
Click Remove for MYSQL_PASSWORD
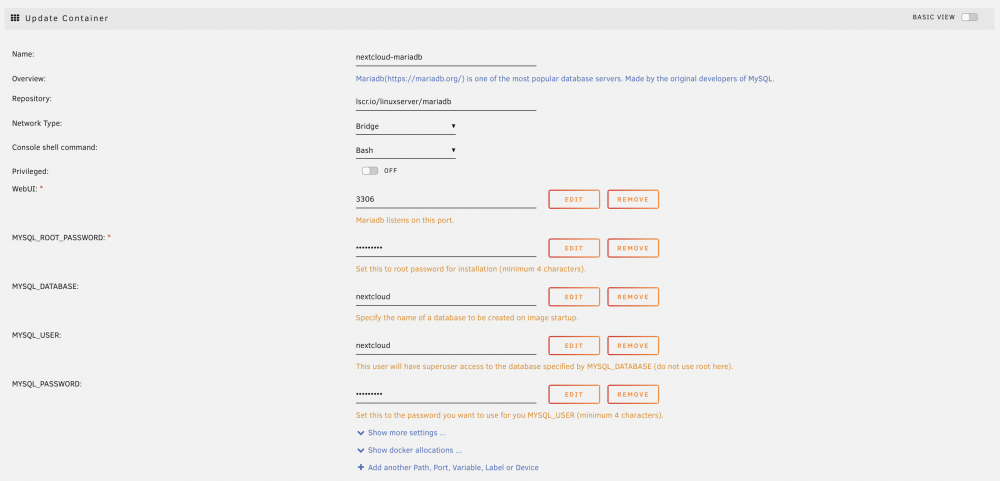click(x=633, y=394)
